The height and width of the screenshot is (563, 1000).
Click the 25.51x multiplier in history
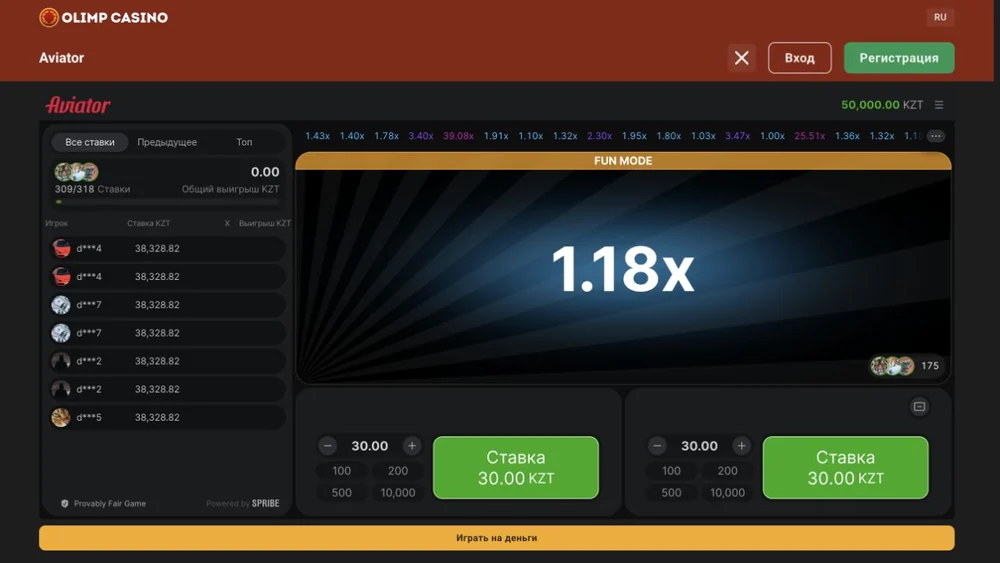[x=809, y=136]
